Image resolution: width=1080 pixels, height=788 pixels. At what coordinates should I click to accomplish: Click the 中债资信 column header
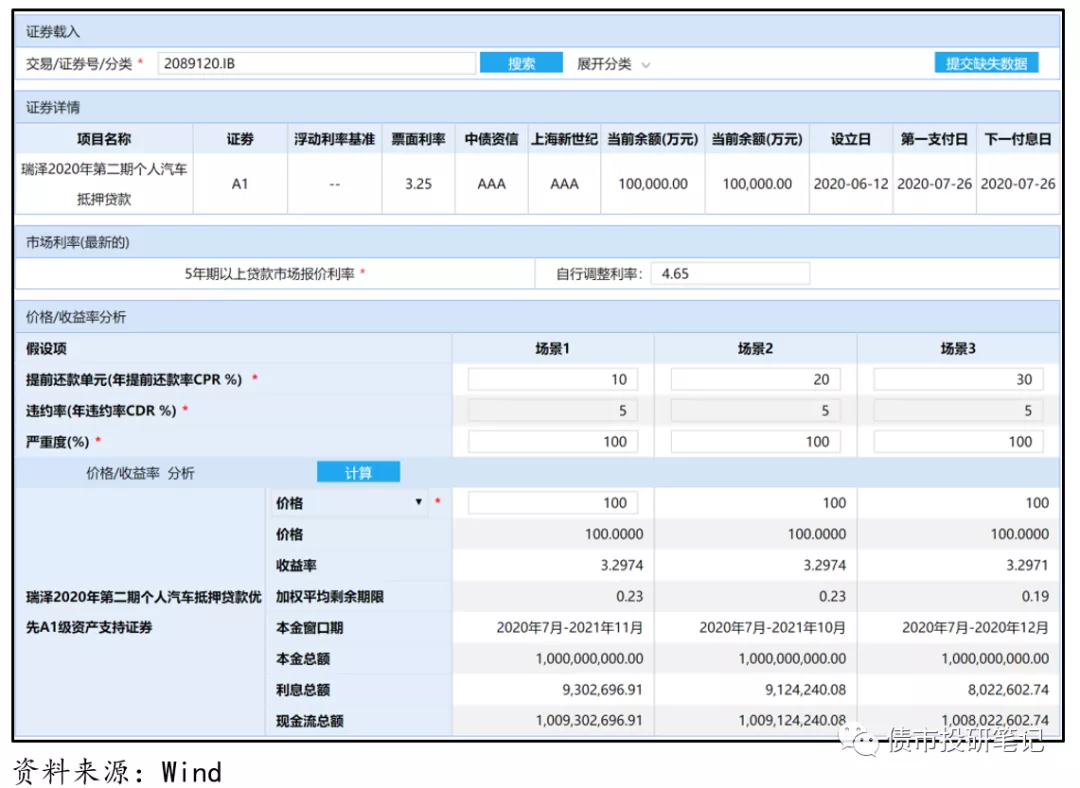[491, 139]
